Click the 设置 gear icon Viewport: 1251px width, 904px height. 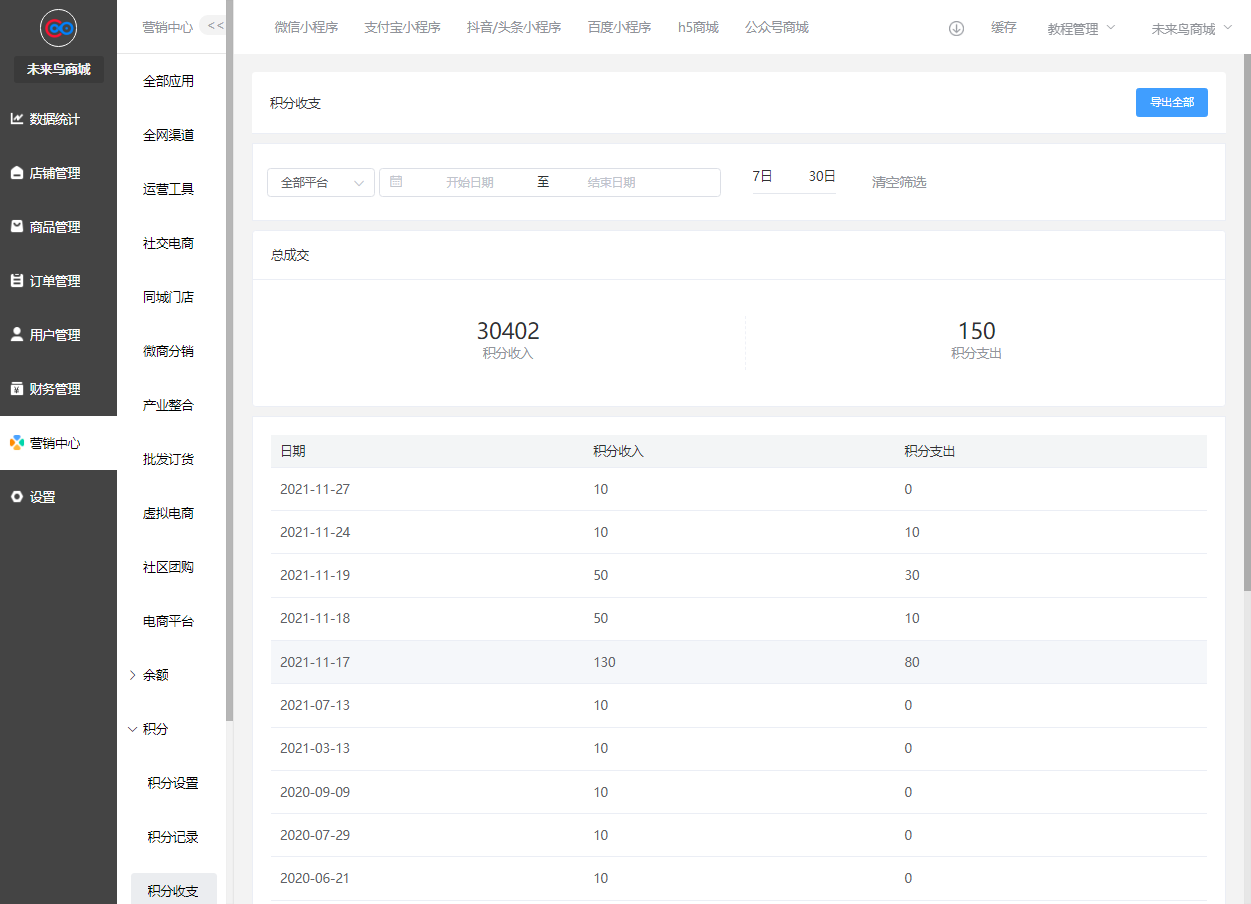pos(17,497)
